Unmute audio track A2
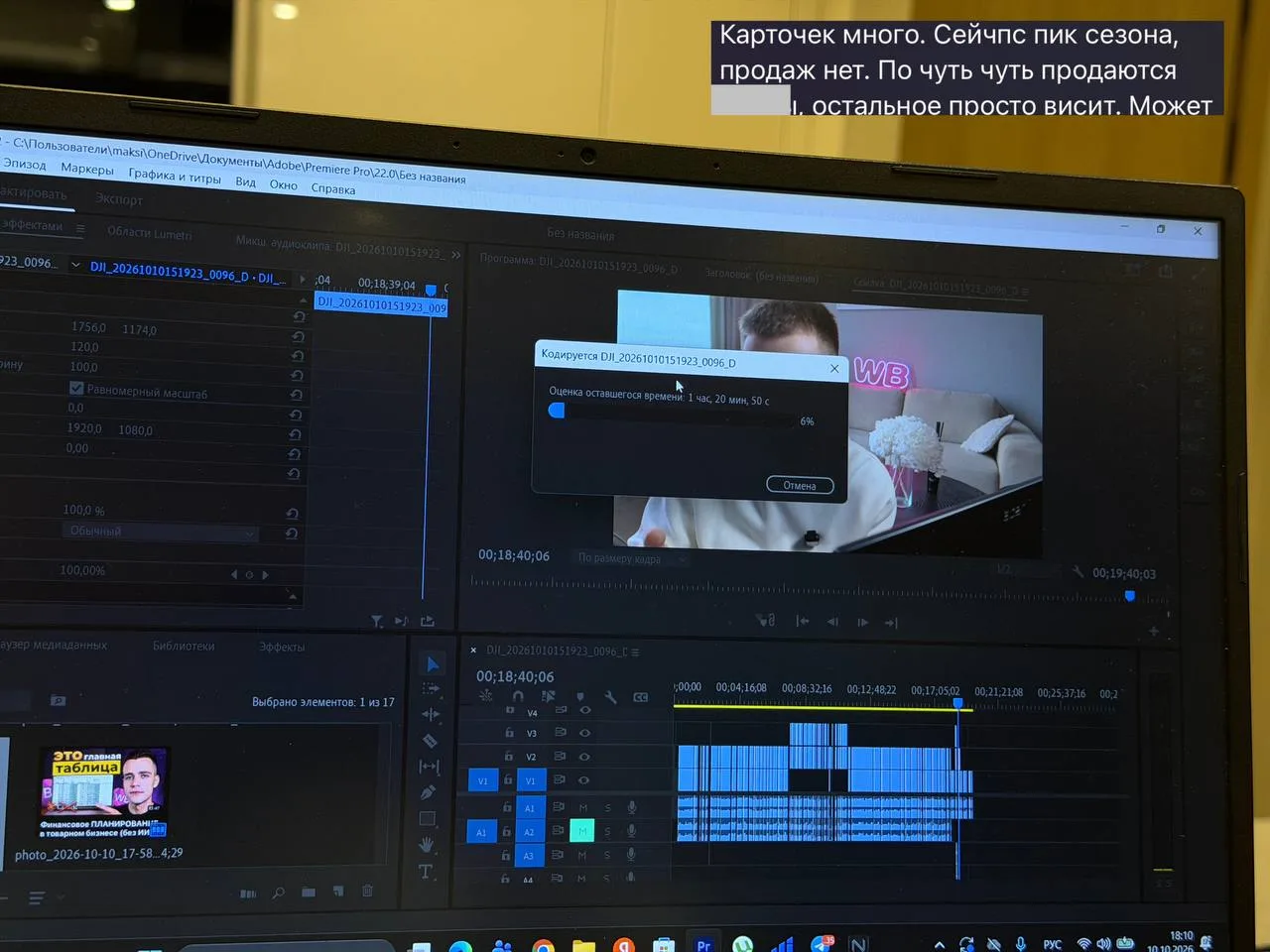 coord(582,831)
